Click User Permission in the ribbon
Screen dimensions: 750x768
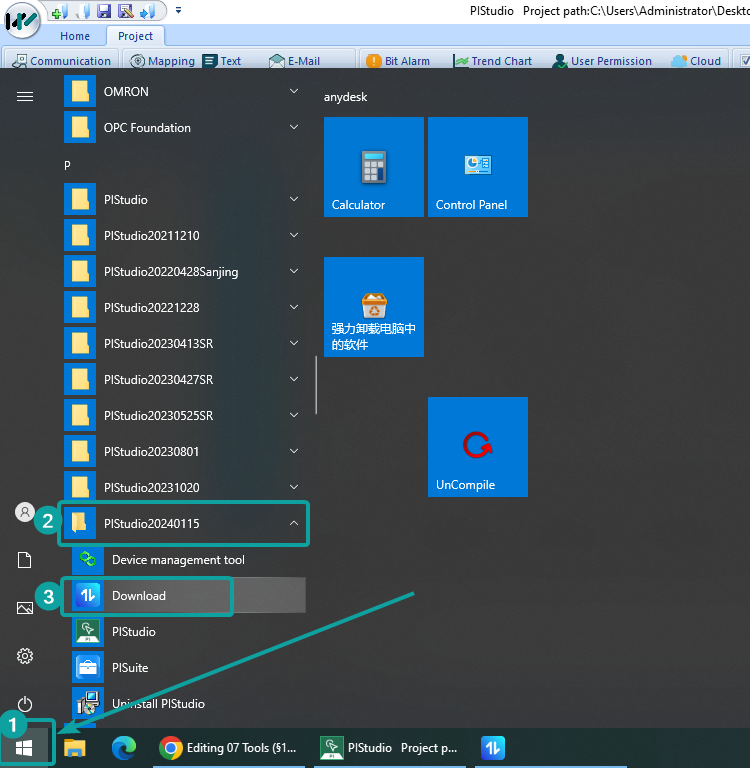pyautogui.click(x=602, y=61)
